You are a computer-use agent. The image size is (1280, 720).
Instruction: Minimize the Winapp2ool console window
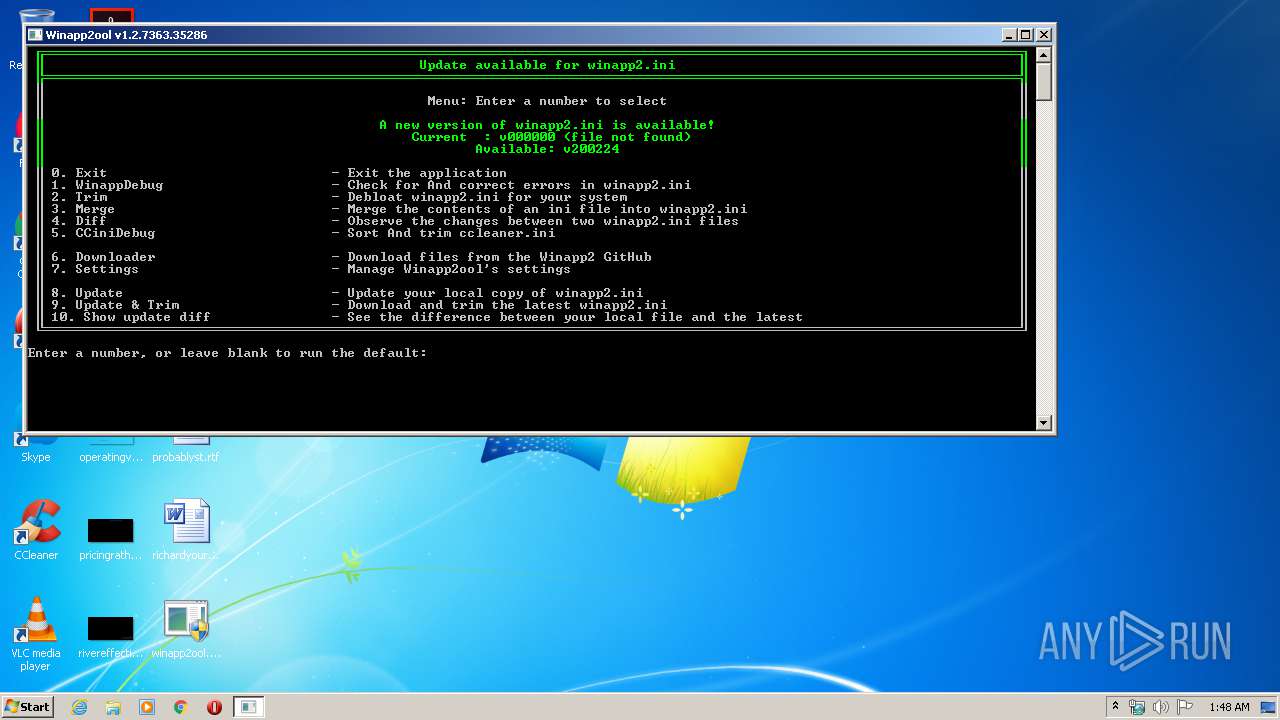[x=1009, y=35]
